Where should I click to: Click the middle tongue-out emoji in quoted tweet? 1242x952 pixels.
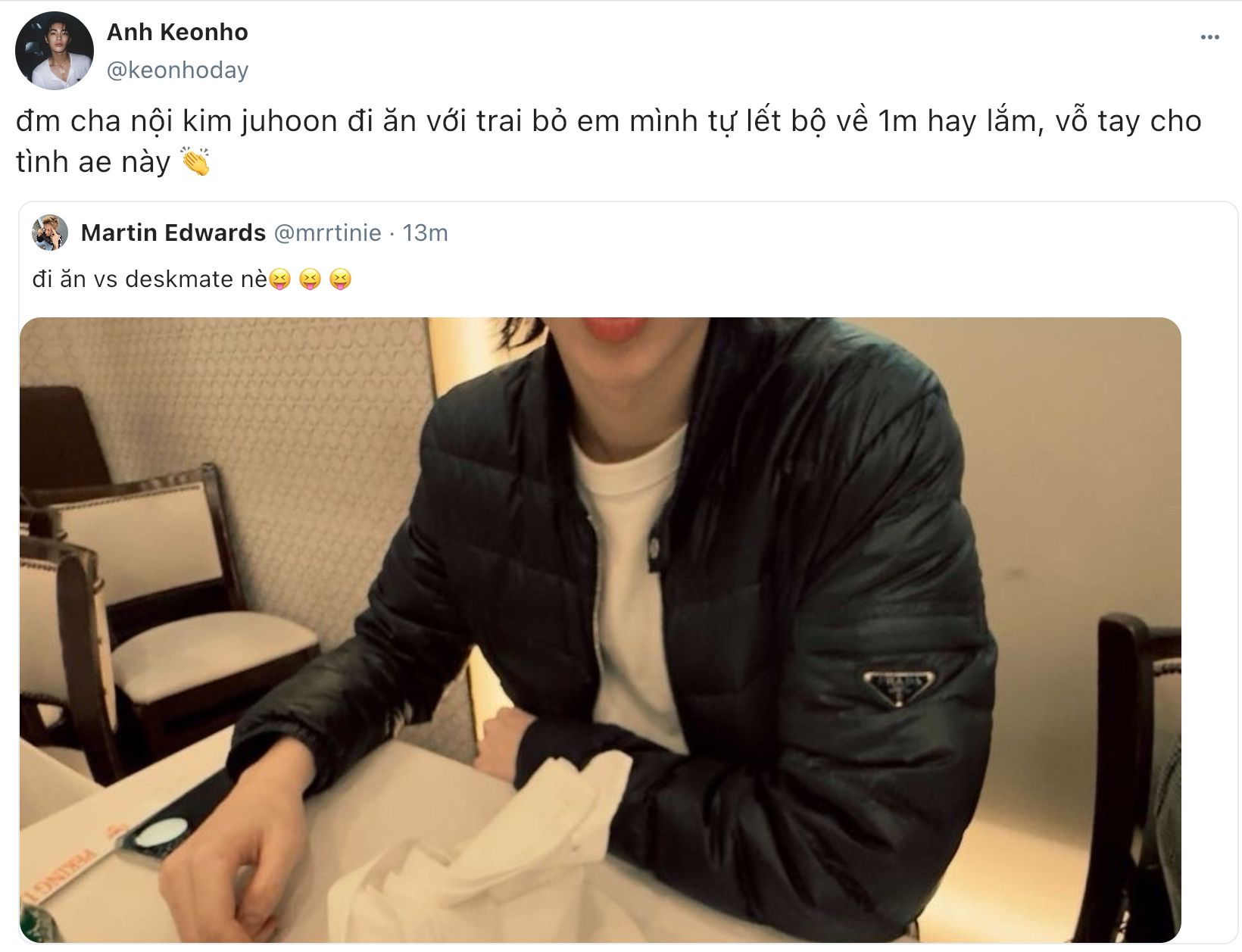pyautogui.click(x=310, y=279)
